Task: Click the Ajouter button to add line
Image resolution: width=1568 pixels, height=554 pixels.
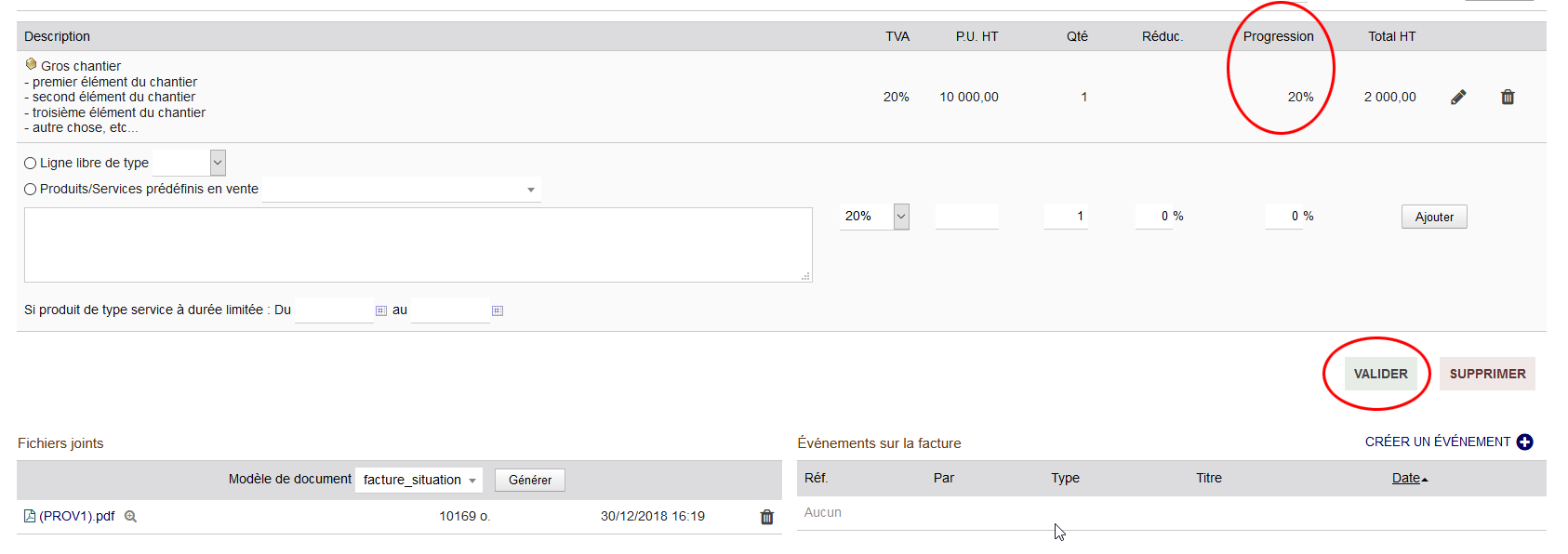Action: [1433, 217]
